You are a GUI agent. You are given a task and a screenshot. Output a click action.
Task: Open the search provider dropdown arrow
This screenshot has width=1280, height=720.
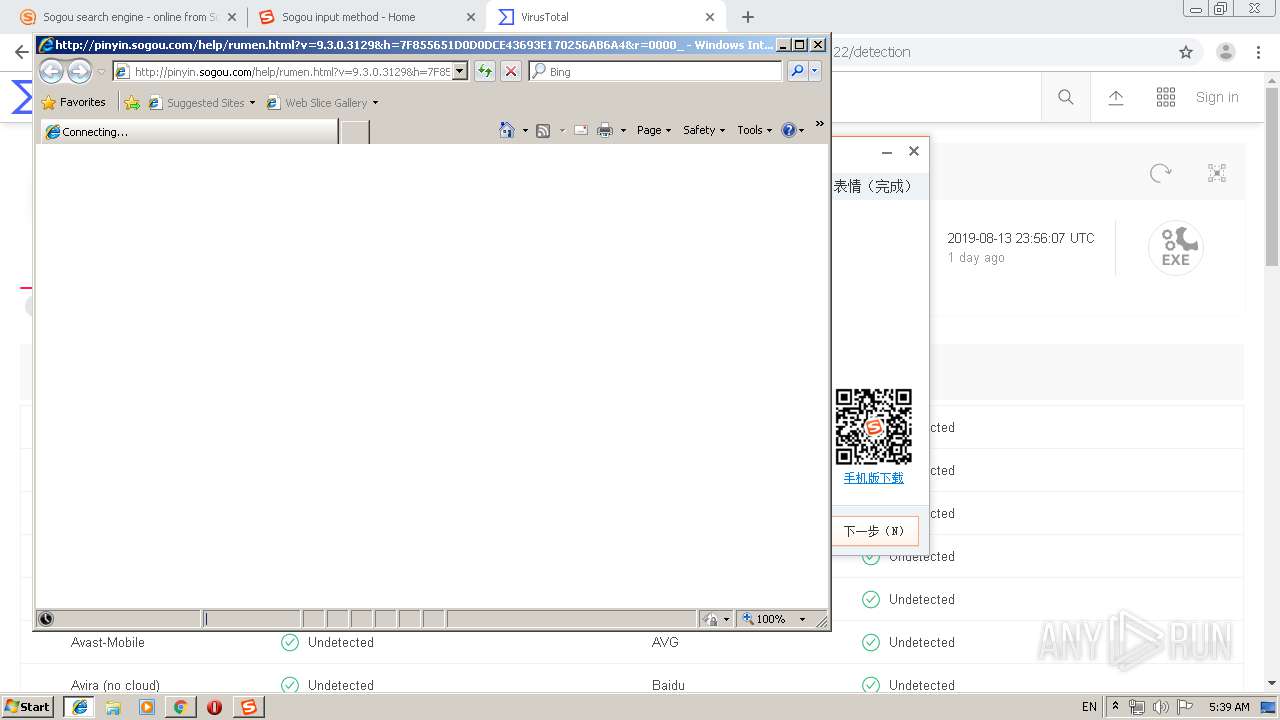(x=815, y=71)
